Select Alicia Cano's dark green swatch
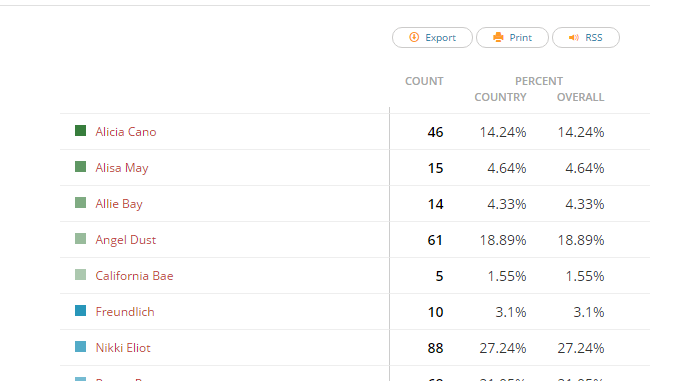 pyautogui.click(x=81, y=131)
